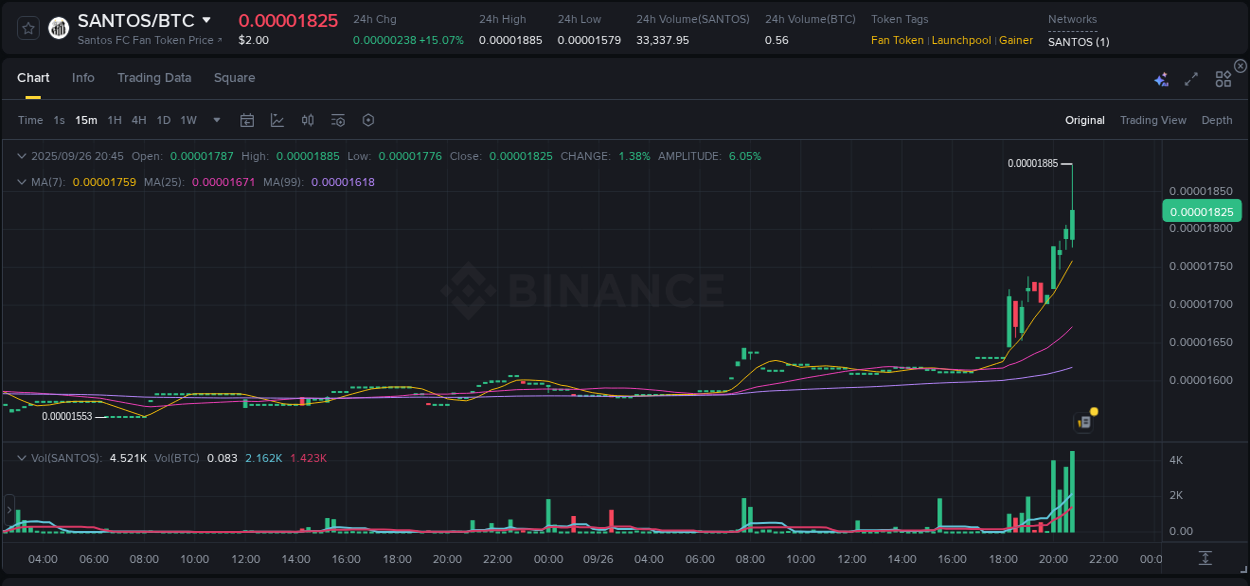The height and width of the screenshot is (586, 1250).
Task: Switch to the Trading Data tab
Action: pyautogui.click(x=154, y=77)
